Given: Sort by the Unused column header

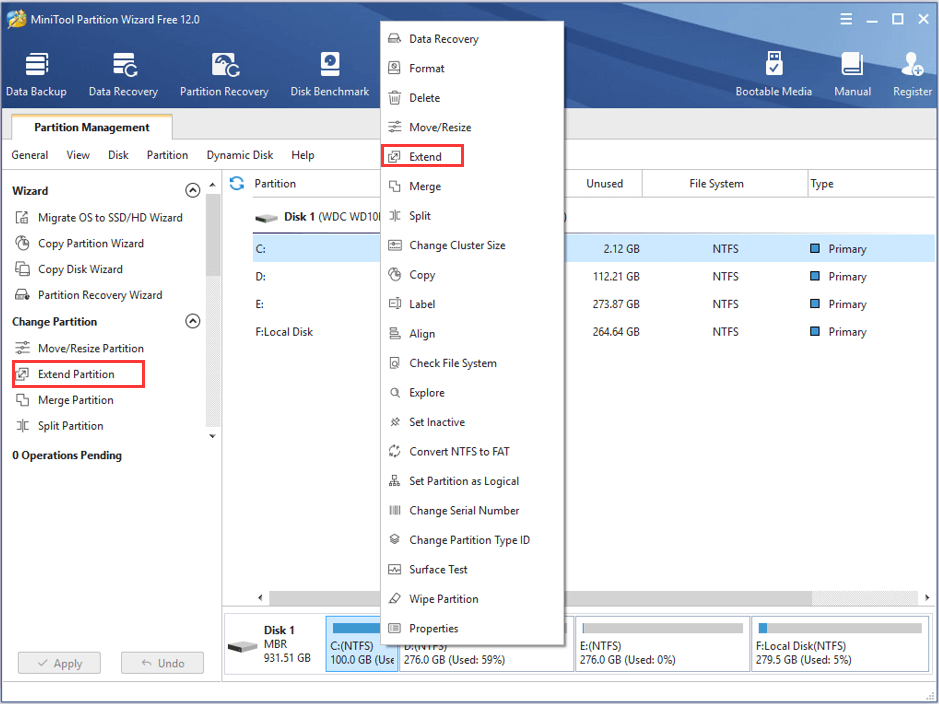Looking at the screenshot, I should click(602, 183).
